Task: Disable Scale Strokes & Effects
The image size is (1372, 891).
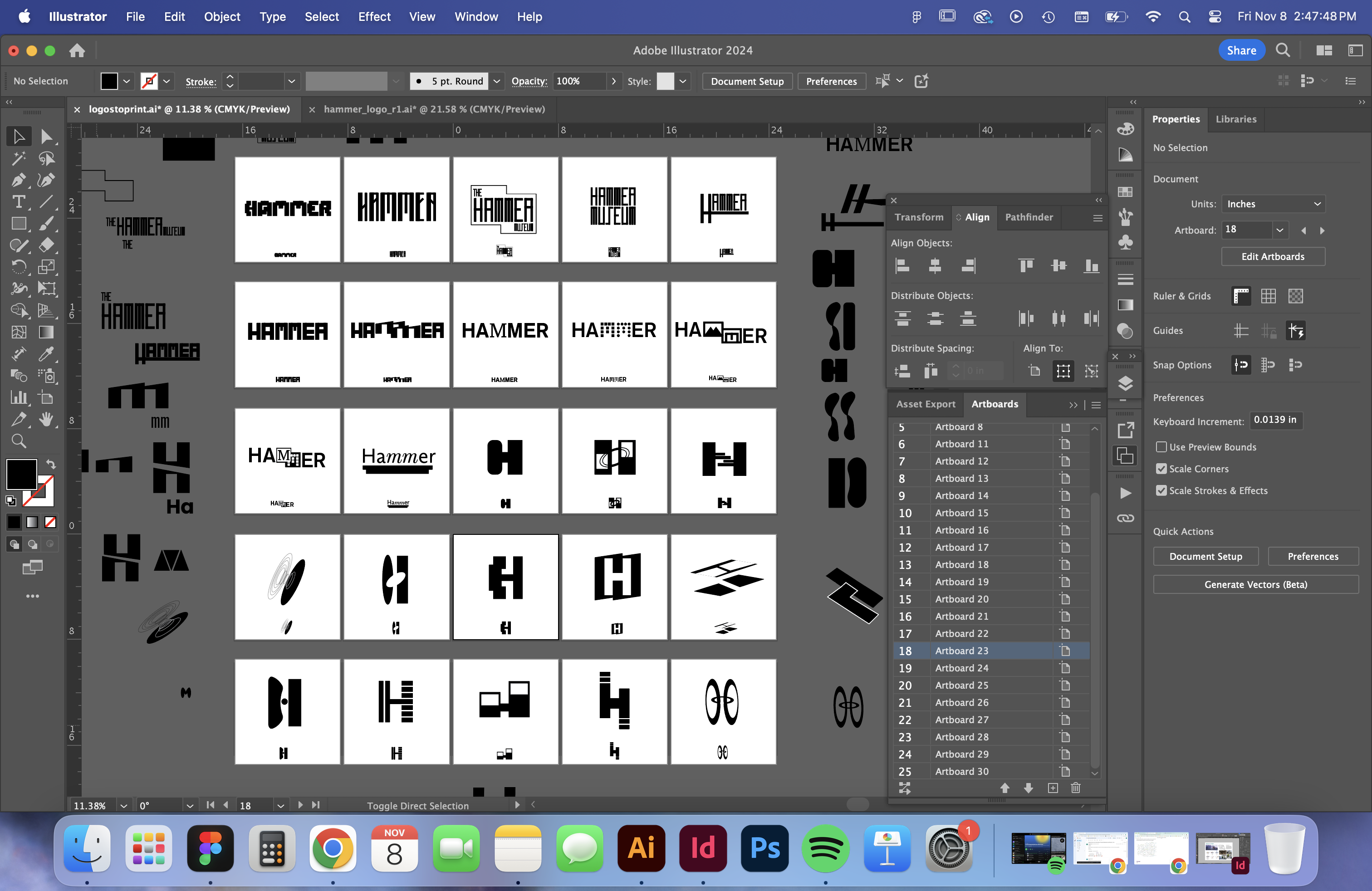Action: tap(1161, 491)
